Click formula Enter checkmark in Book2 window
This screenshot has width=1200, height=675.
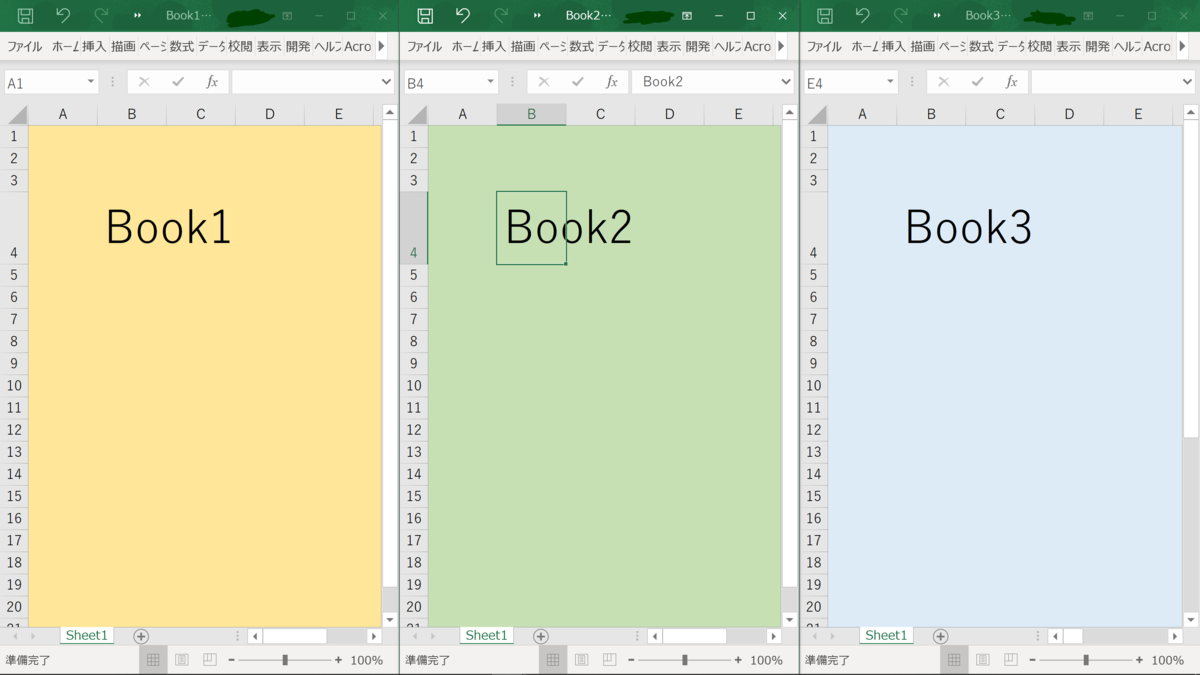point(578,82)
